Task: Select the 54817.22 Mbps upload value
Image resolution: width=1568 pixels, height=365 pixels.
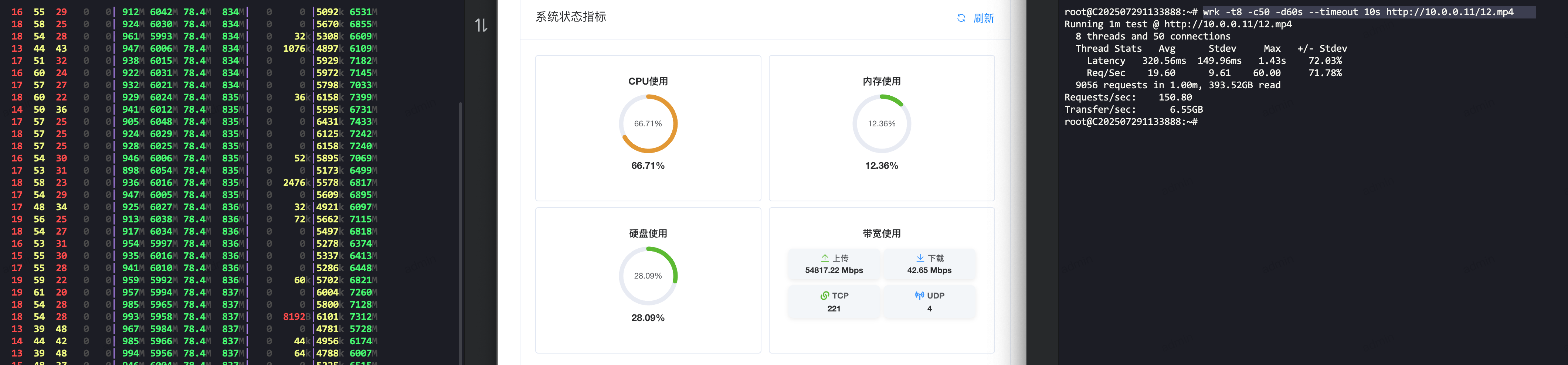Action: pos(834,270)
